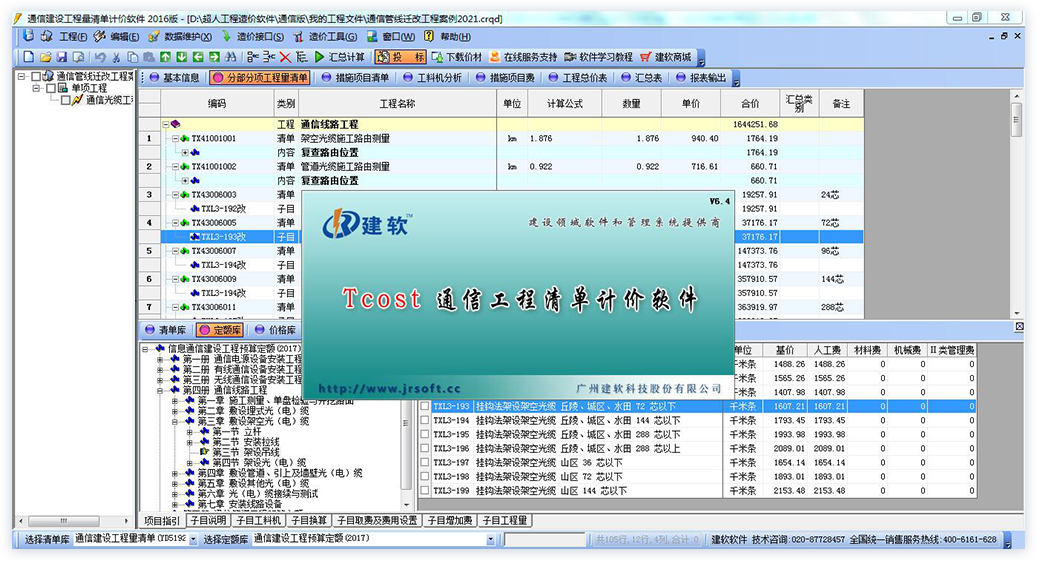This screenshot has width=1037, height=562.
Task: Check the box for TXL3-194 quota row
Action: pyautogui.click(x=425, y=421)
